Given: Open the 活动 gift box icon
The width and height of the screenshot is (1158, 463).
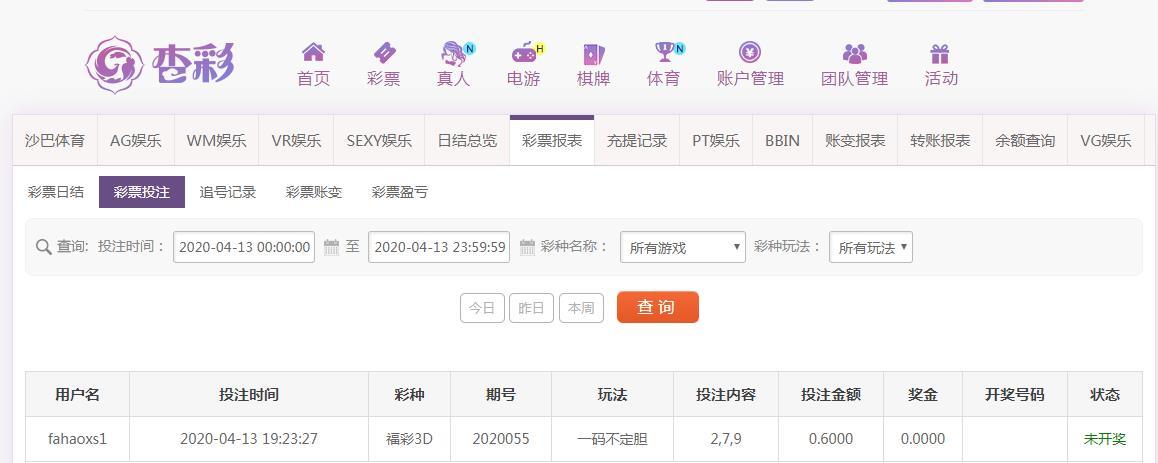Looking at the screenshot, I should click(x=939, y=53).
